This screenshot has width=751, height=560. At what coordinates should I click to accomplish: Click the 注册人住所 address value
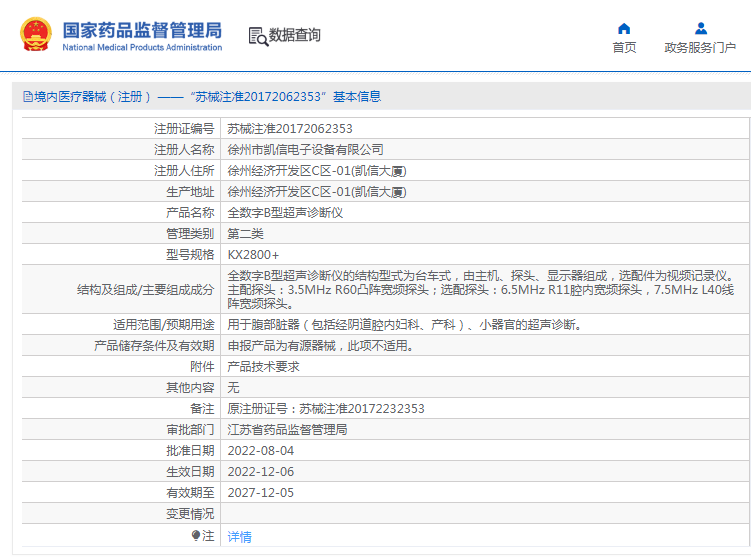[317, 171]
